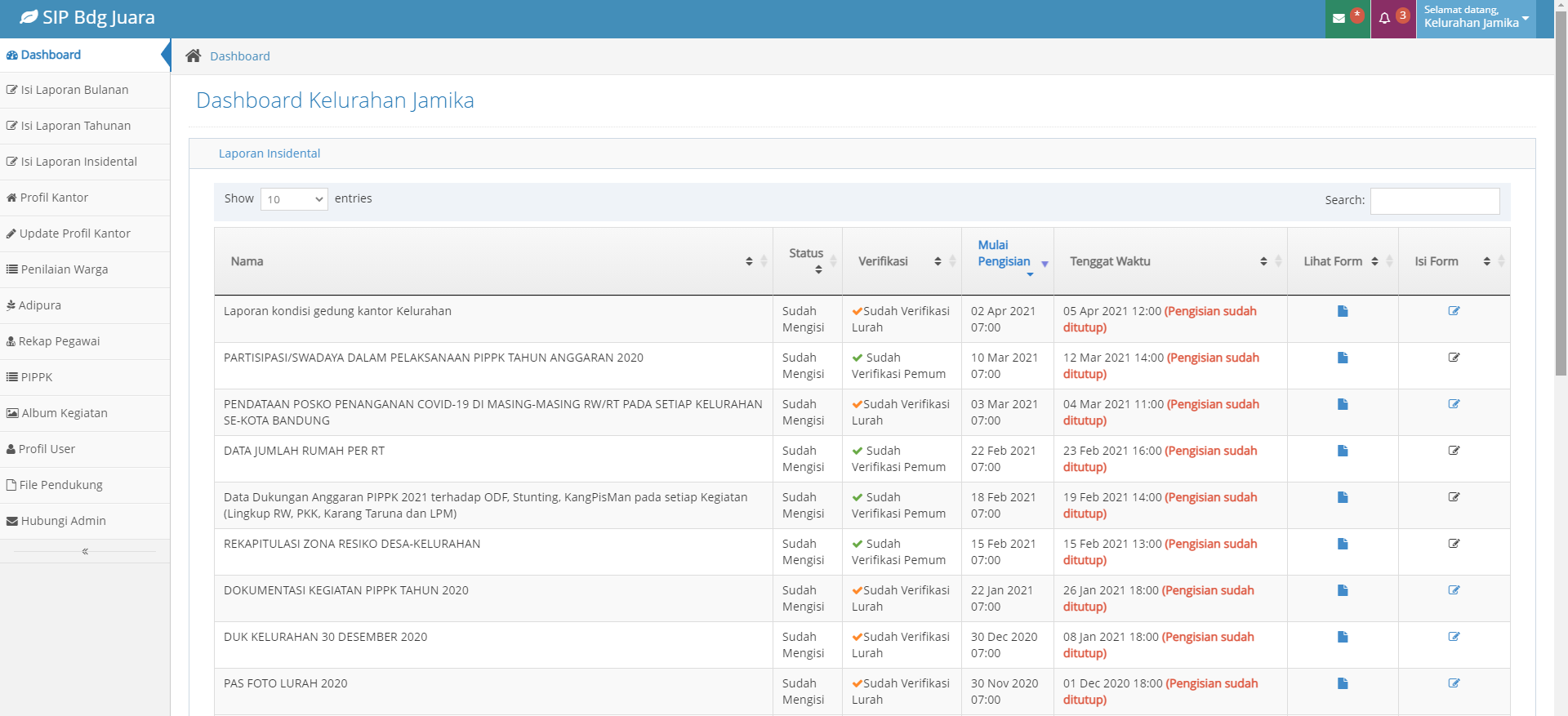Select Dashboard in the sidebar

85,55
